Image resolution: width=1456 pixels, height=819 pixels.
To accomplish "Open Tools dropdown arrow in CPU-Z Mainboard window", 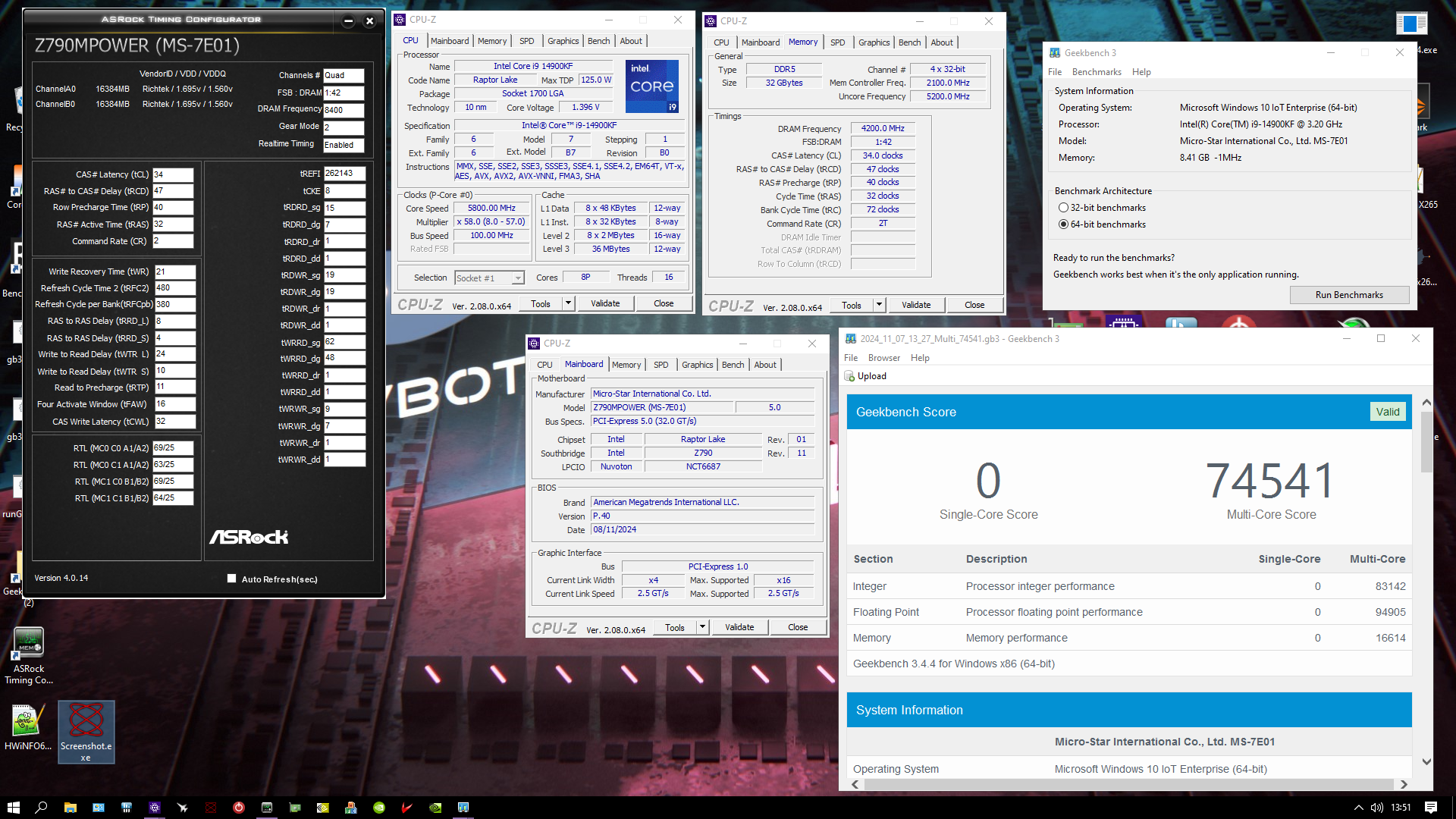I will [701, 627].
